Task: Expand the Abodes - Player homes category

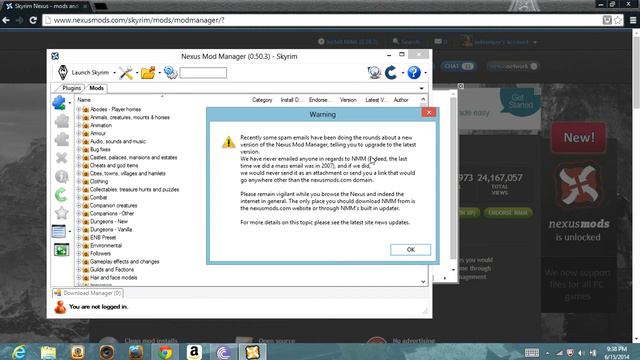Action: (x=79, y=109)
